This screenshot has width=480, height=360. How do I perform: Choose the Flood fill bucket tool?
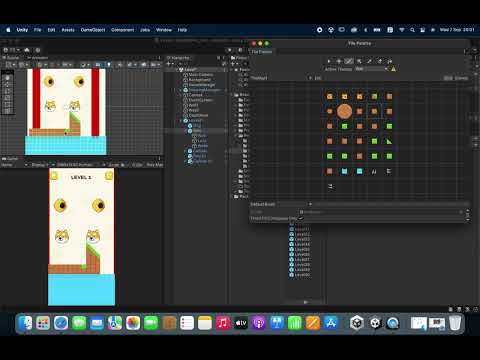(x=390, y=61)
